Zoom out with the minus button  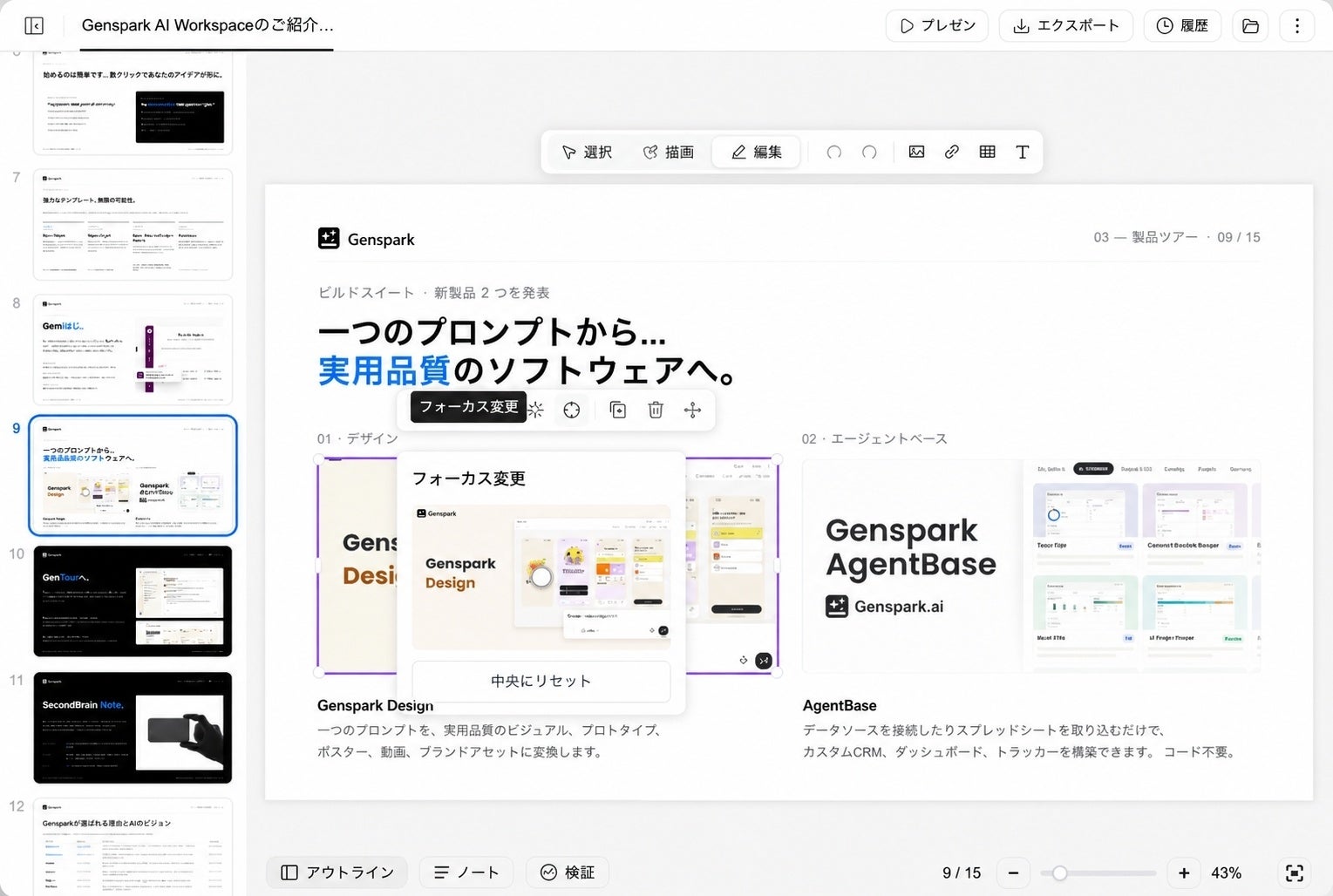(1013, 872)
